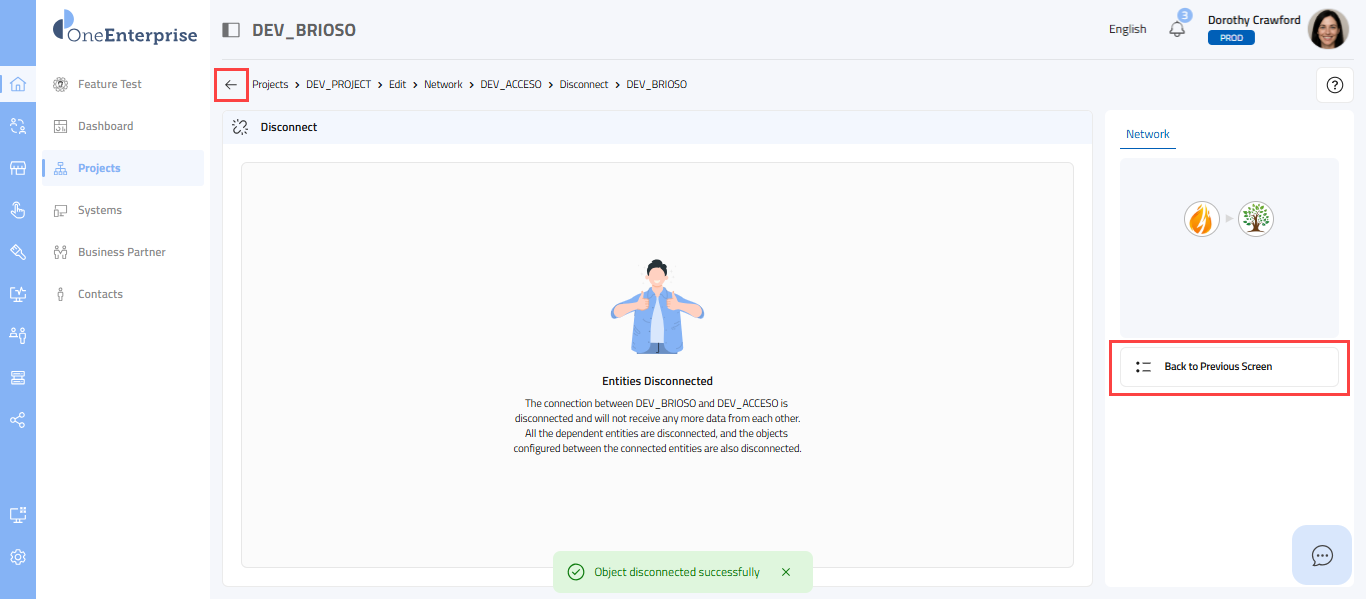Open the English language selector
This screenshot has height=599, width=1366.
coord(1127,30)
